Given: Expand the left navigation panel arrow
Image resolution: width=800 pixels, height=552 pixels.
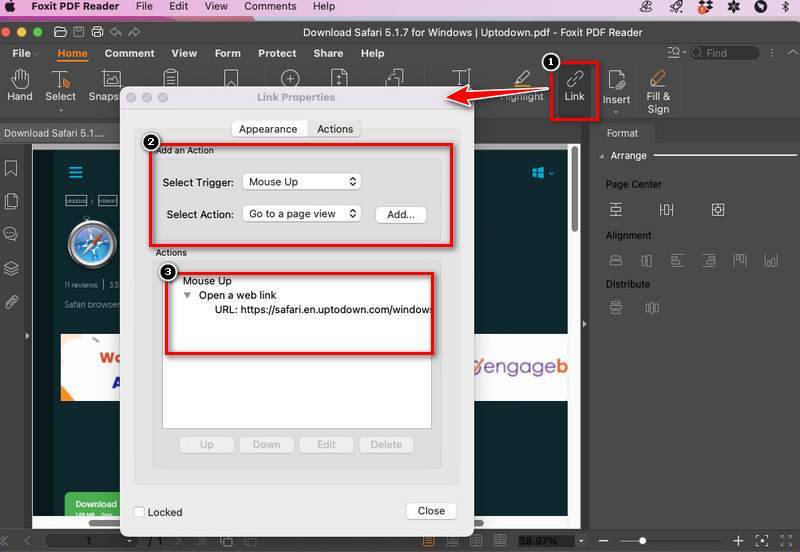Looking at the screenshot, I should 27,336.
